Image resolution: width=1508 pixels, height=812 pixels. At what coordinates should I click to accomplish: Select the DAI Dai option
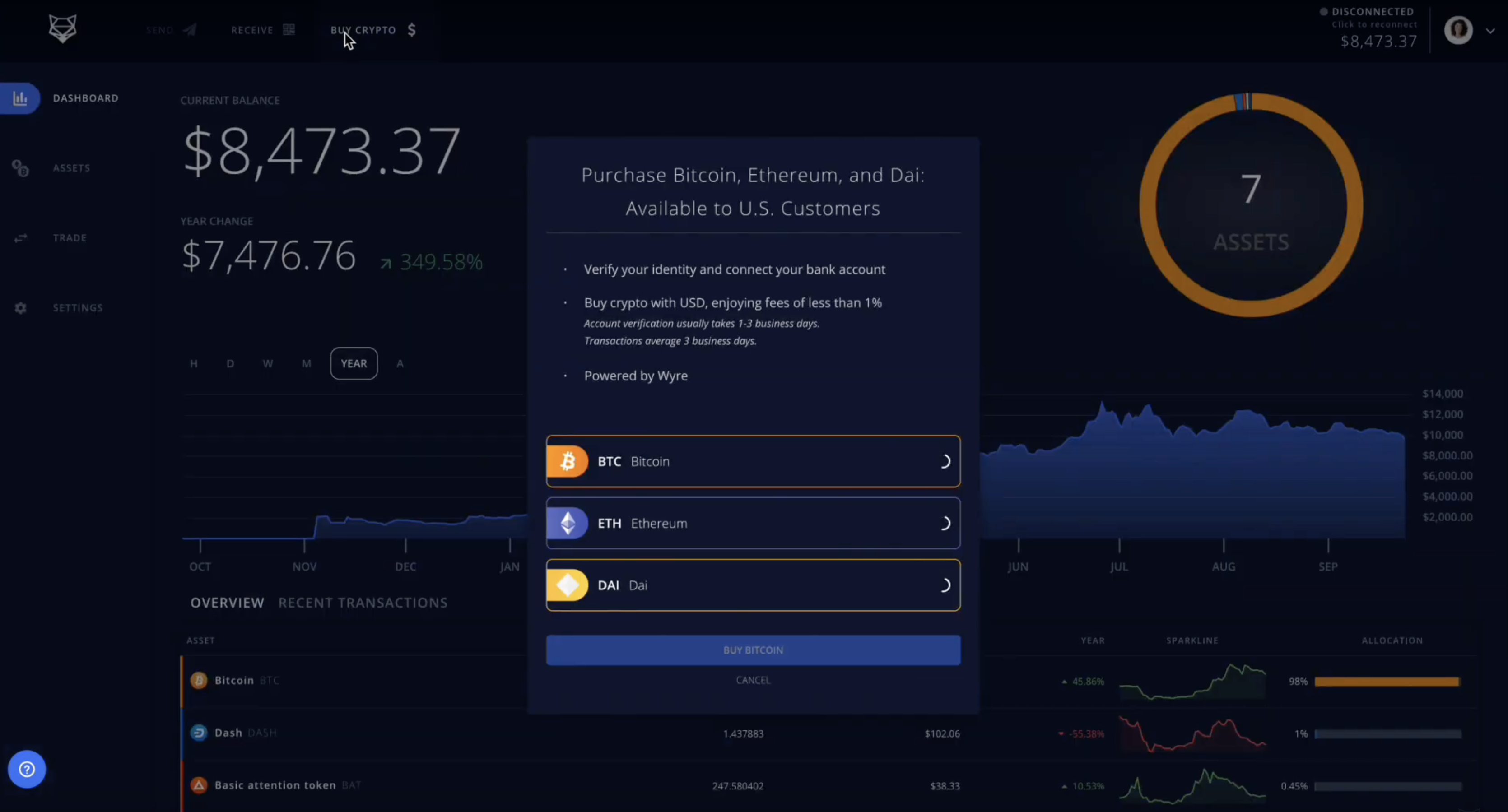753,585
